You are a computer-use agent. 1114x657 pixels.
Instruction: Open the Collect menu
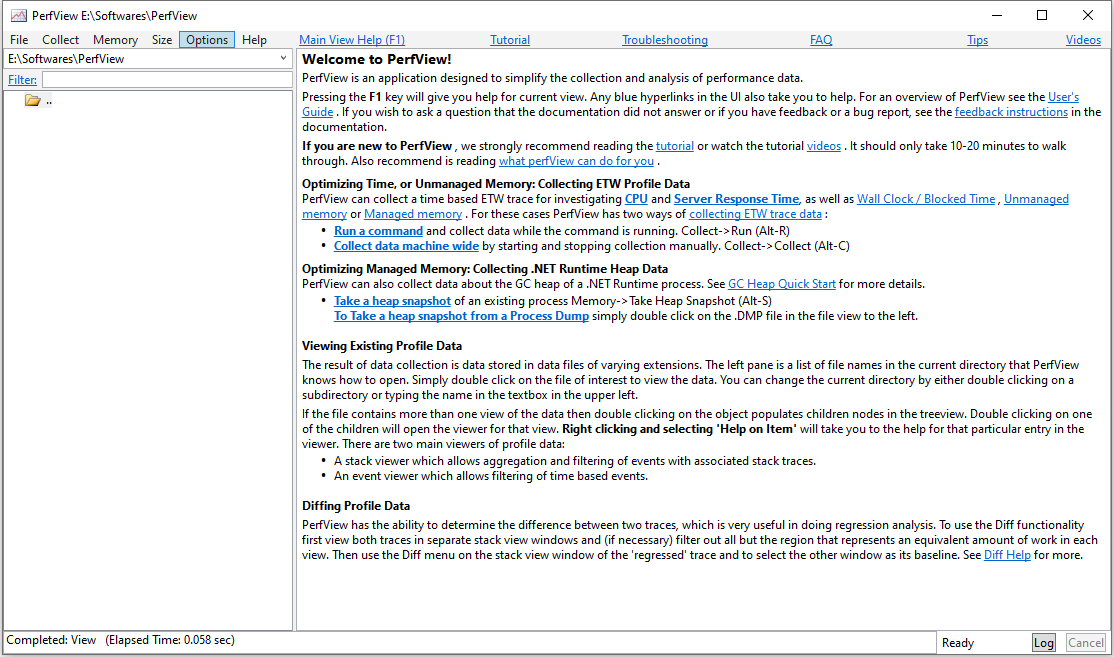click(60, 40)
